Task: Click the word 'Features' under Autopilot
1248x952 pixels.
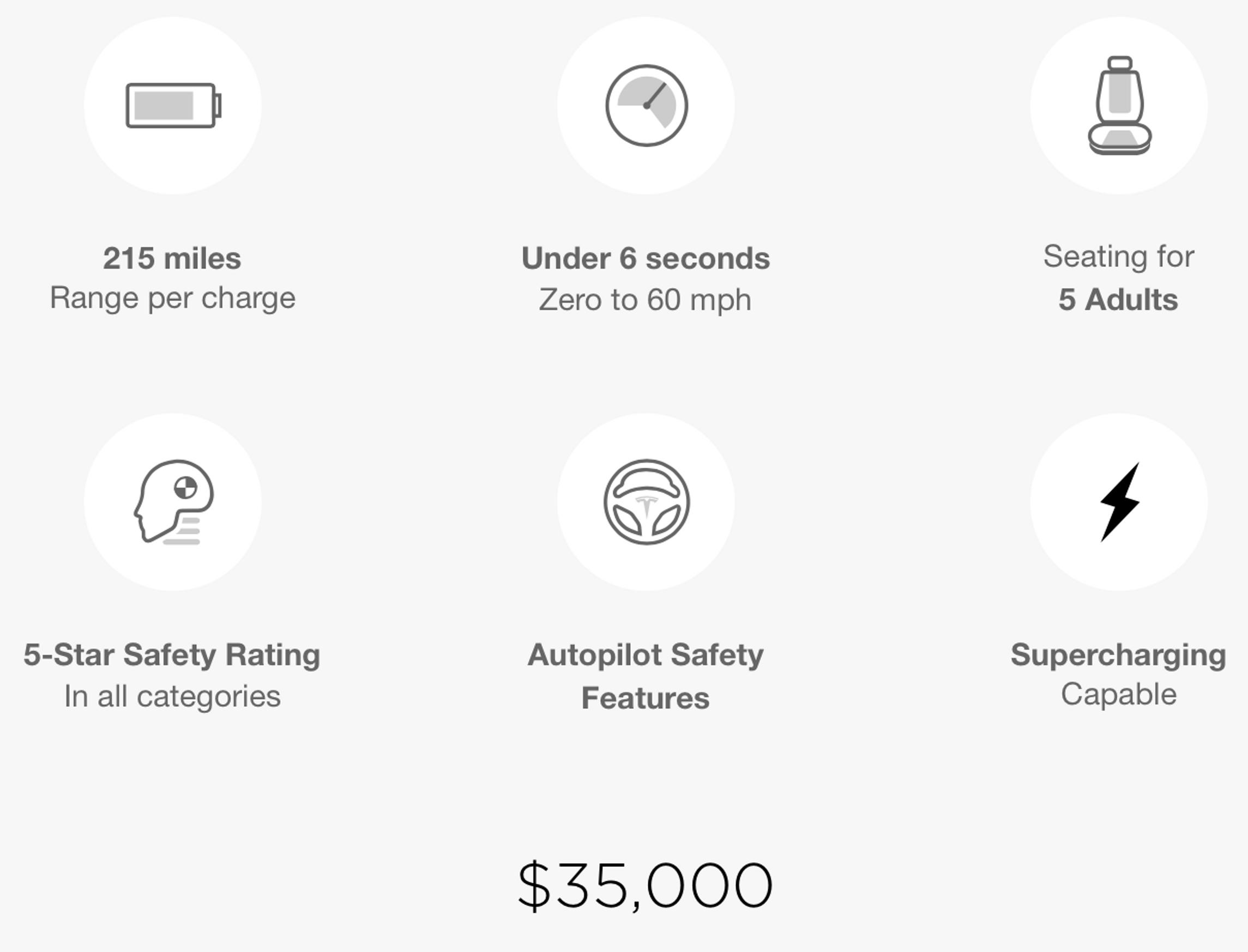Action: (x=646, y=698)
